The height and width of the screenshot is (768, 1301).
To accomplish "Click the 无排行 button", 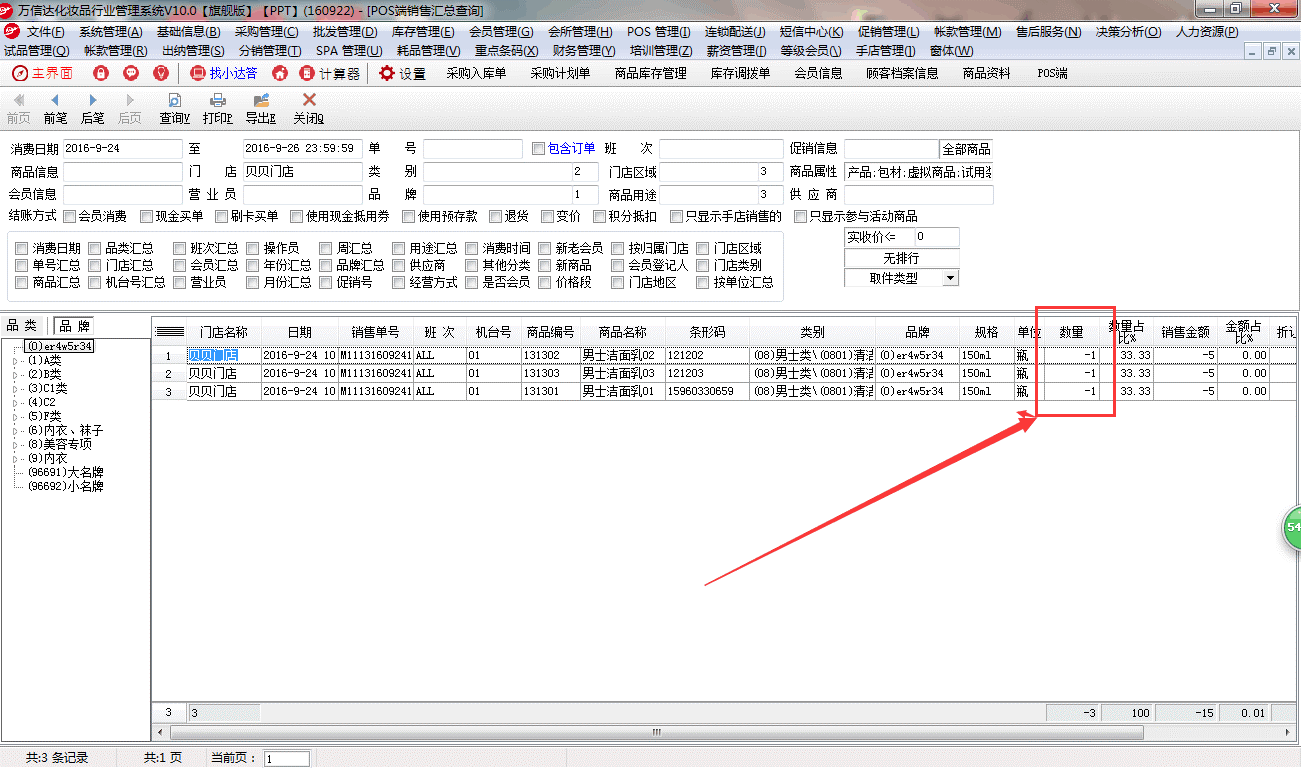I will (901, 258).
